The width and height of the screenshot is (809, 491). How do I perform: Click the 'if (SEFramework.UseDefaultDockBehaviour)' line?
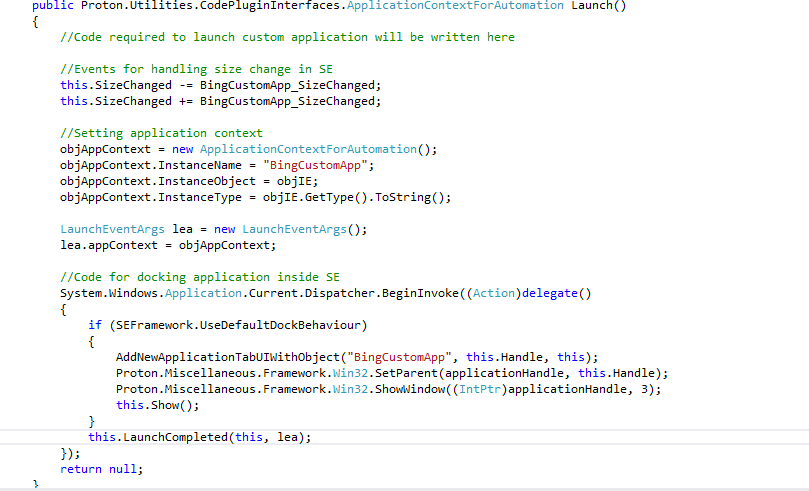click(228, 325)
